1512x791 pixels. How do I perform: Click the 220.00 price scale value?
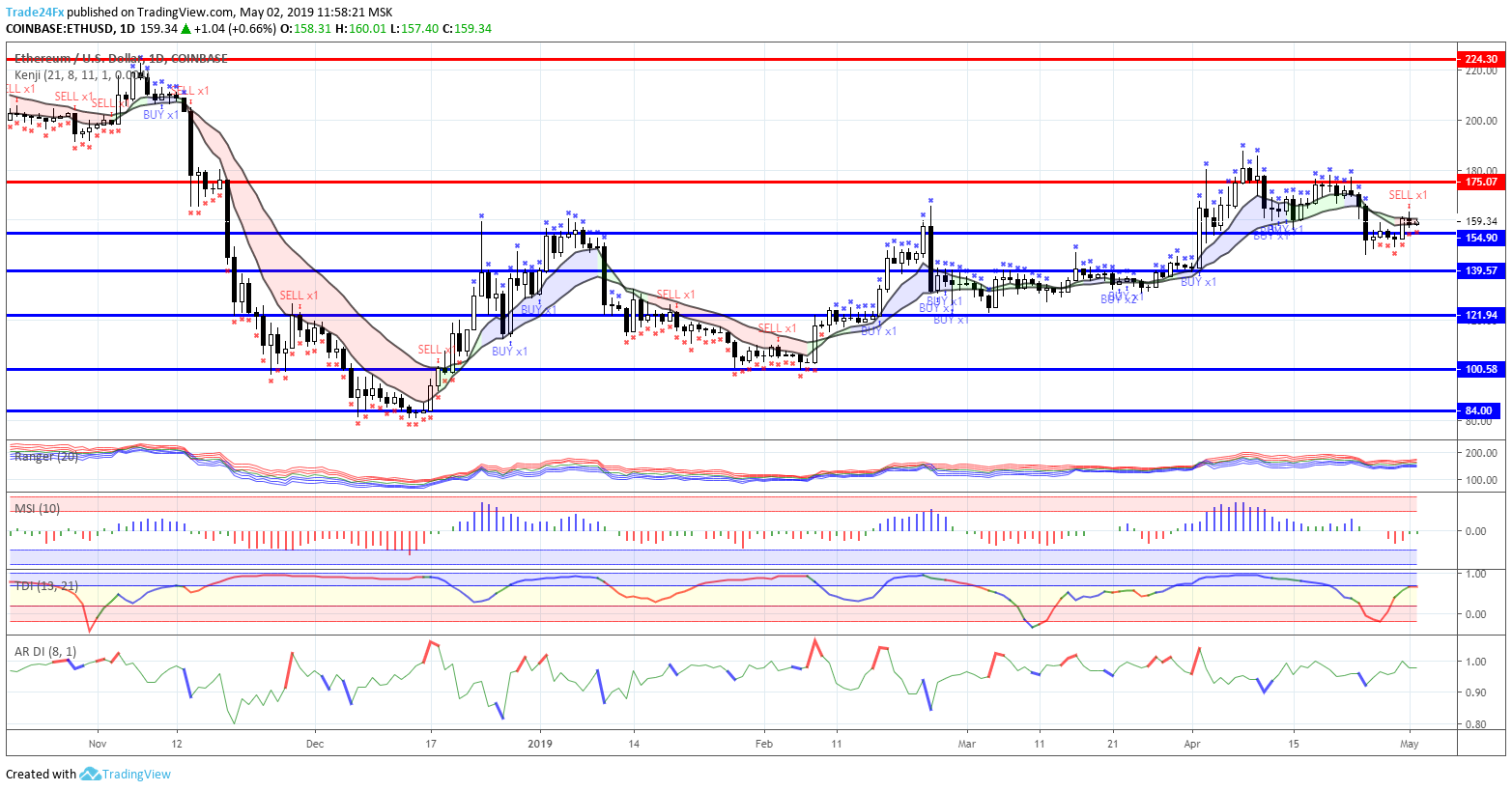(x=1481, y=71)
